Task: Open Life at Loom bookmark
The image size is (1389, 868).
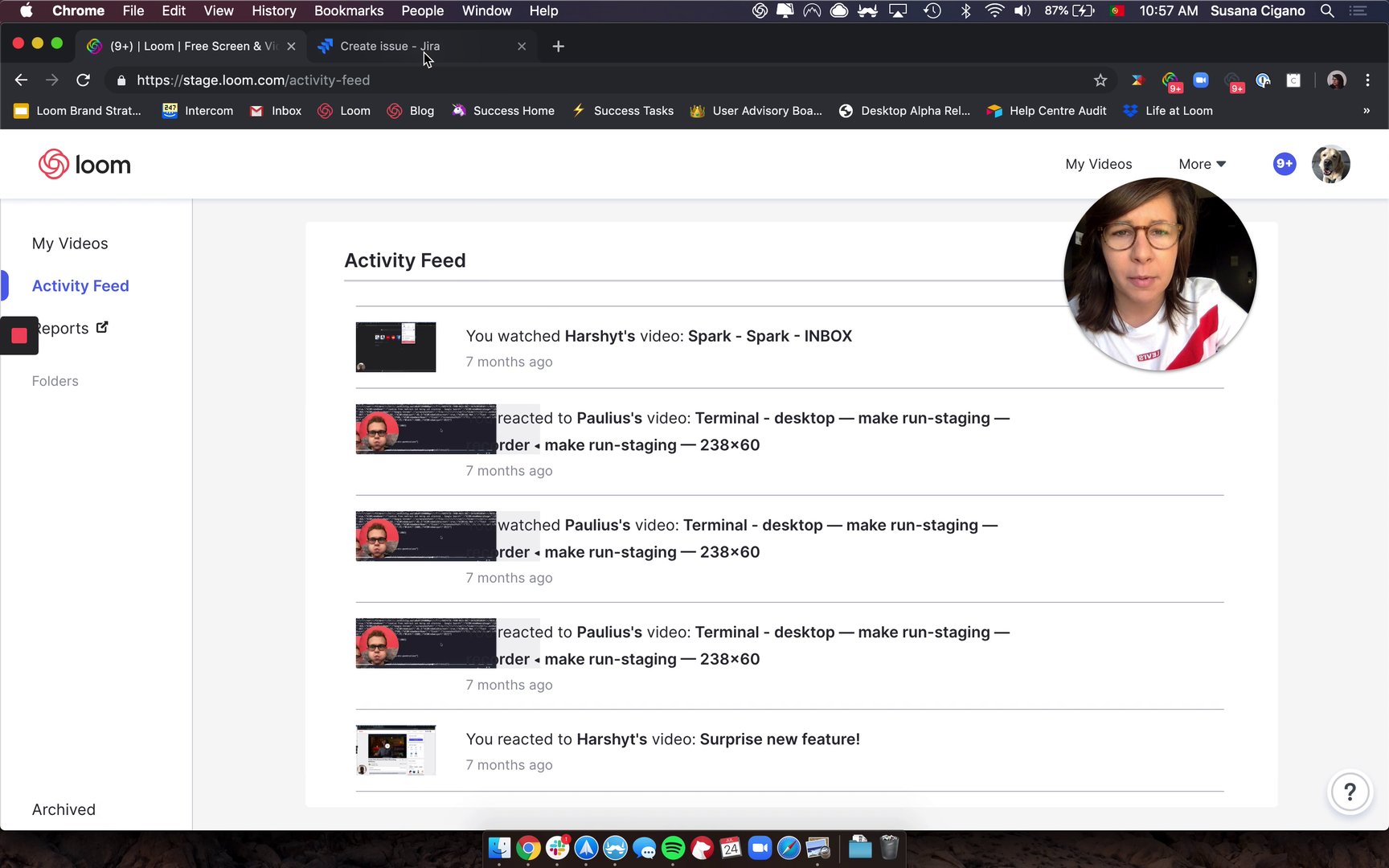Action: pos(1168,111)
